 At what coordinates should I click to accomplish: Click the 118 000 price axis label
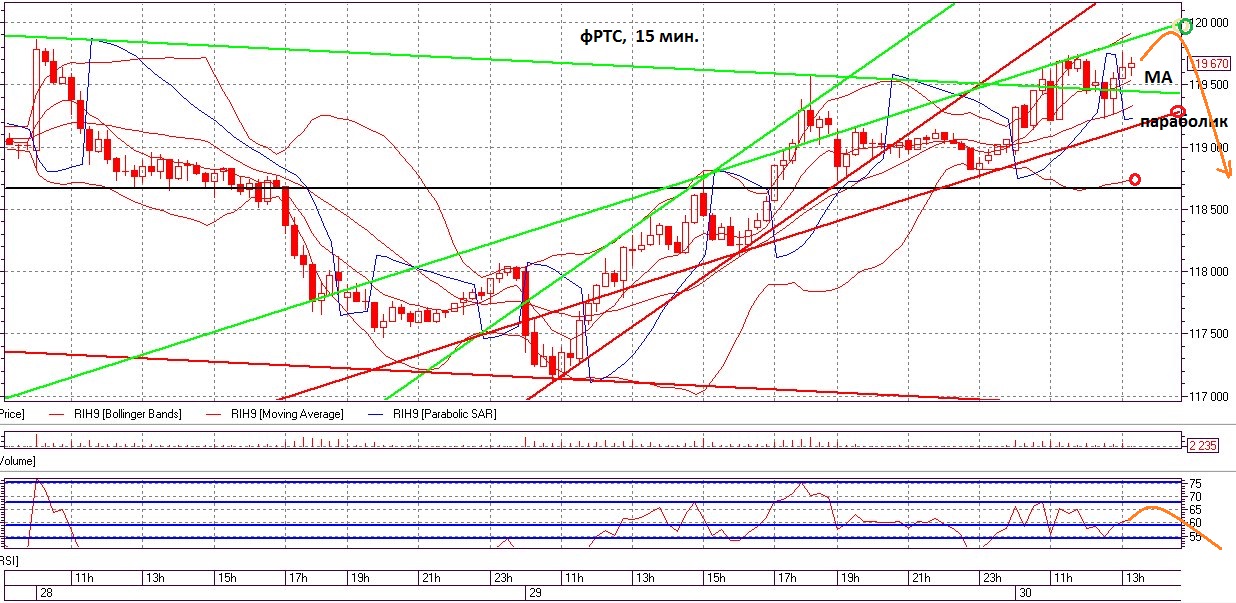(1210, 272)
